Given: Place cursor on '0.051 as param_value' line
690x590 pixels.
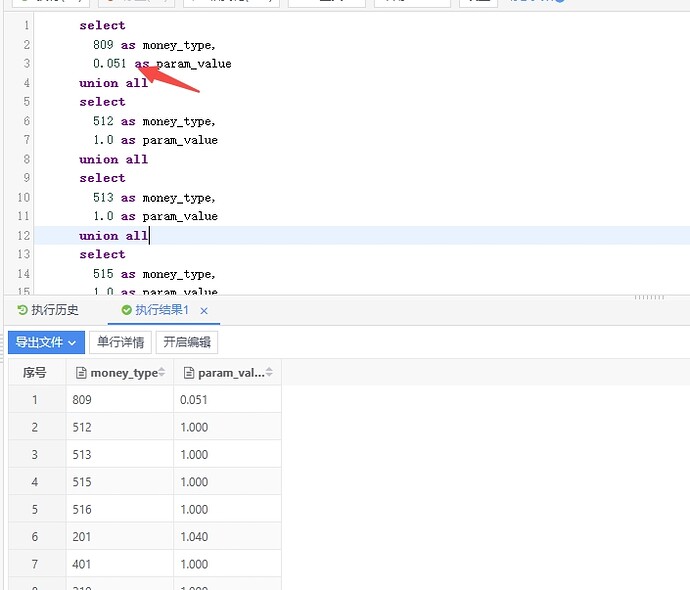Looking at the screenshot, I should point(162,64).
